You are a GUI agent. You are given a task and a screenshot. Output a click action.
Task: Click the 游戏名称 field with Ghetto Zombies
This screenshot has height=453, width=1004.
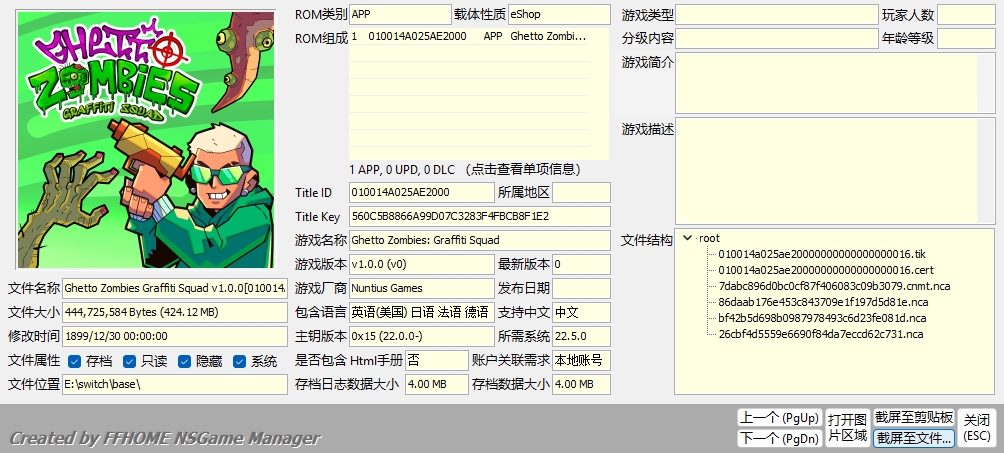point(480,240)
